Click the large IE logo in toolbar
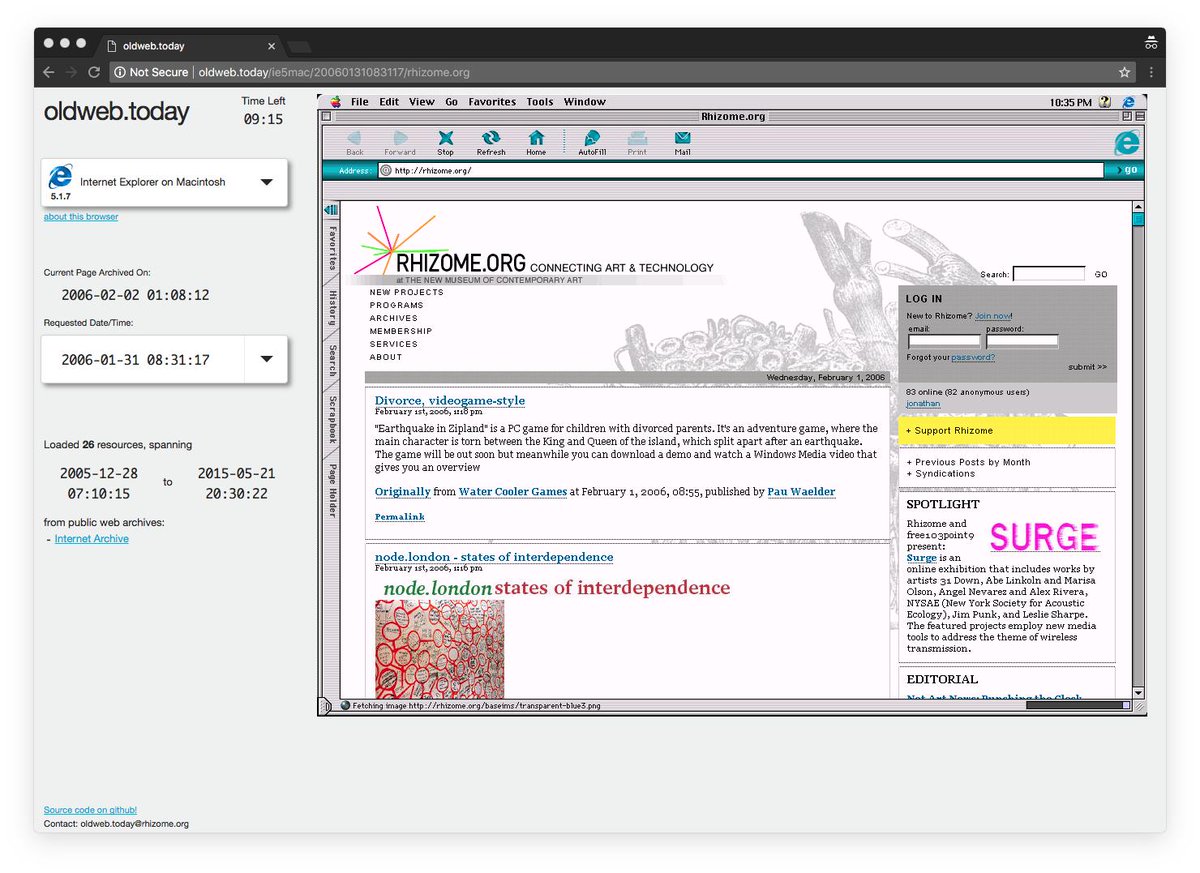The width and height of the screenshot is (1200, 873). click(1127, 142)
